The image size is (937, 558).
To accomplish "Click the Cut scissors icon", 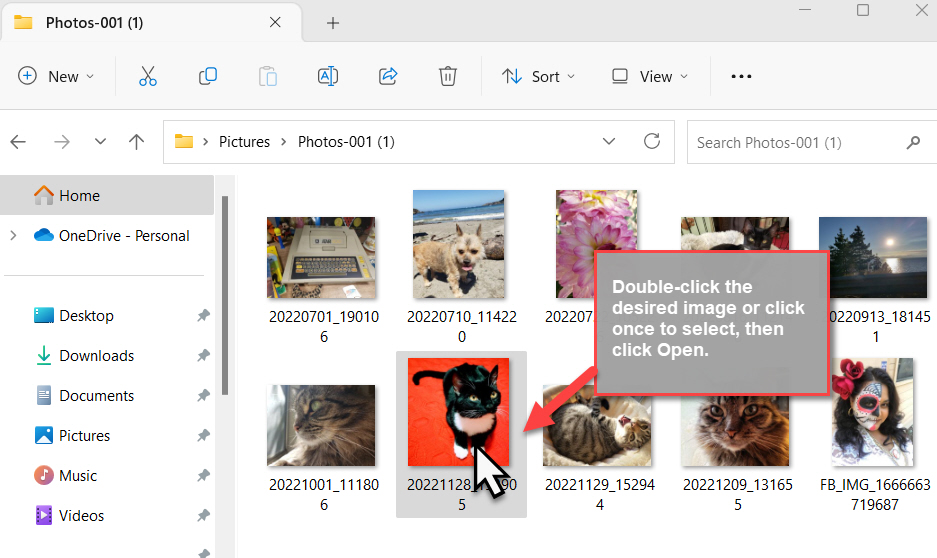I will (148, 76).
